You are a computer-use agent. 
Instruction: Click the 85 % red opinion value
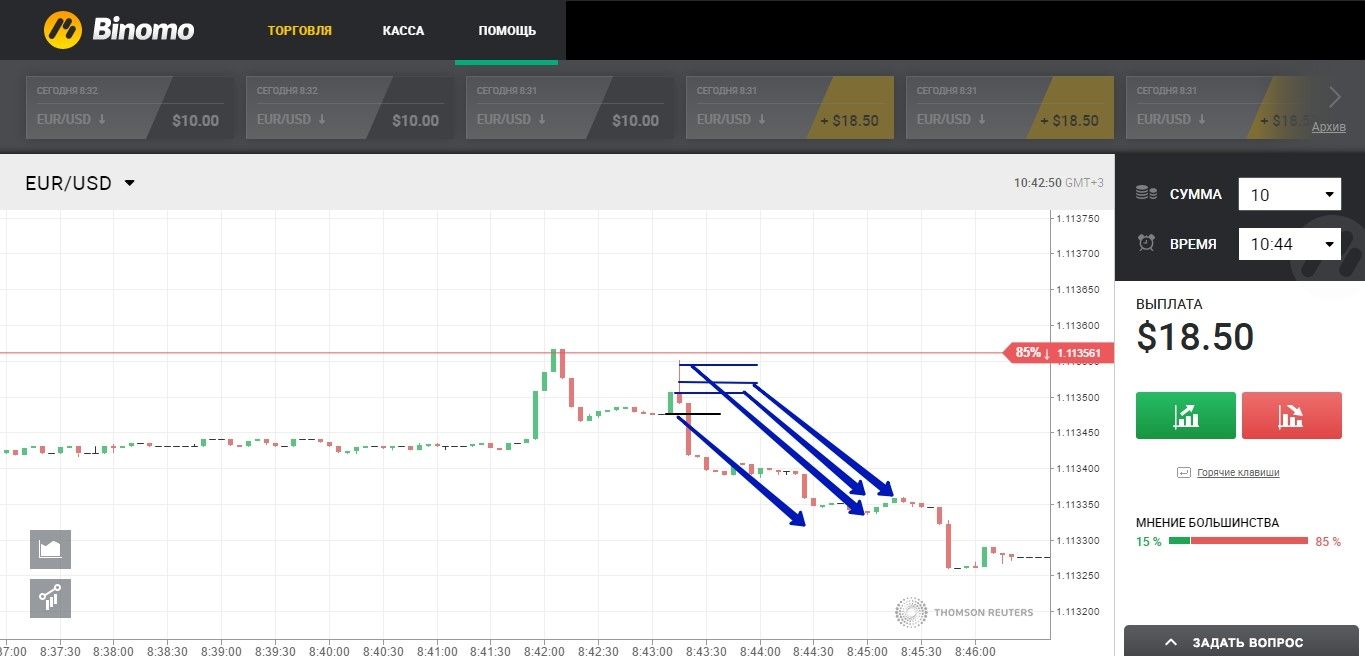(1328, 542)
